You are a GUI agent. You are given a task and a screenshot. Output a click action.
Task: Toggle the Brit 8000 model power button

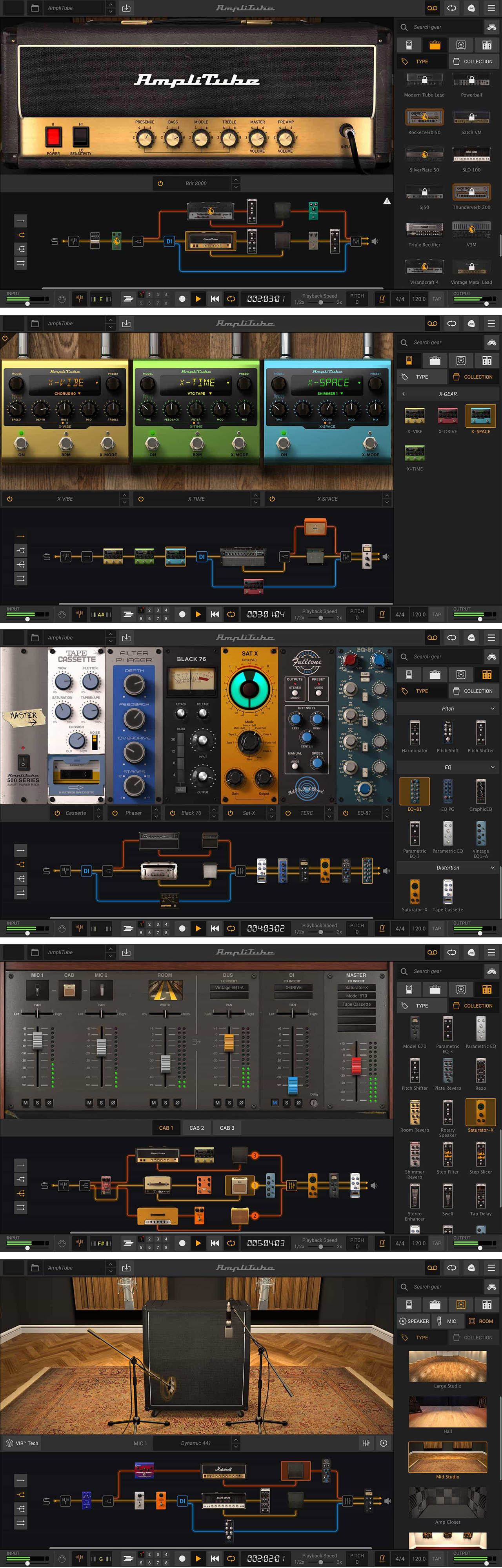pos(160,183)
